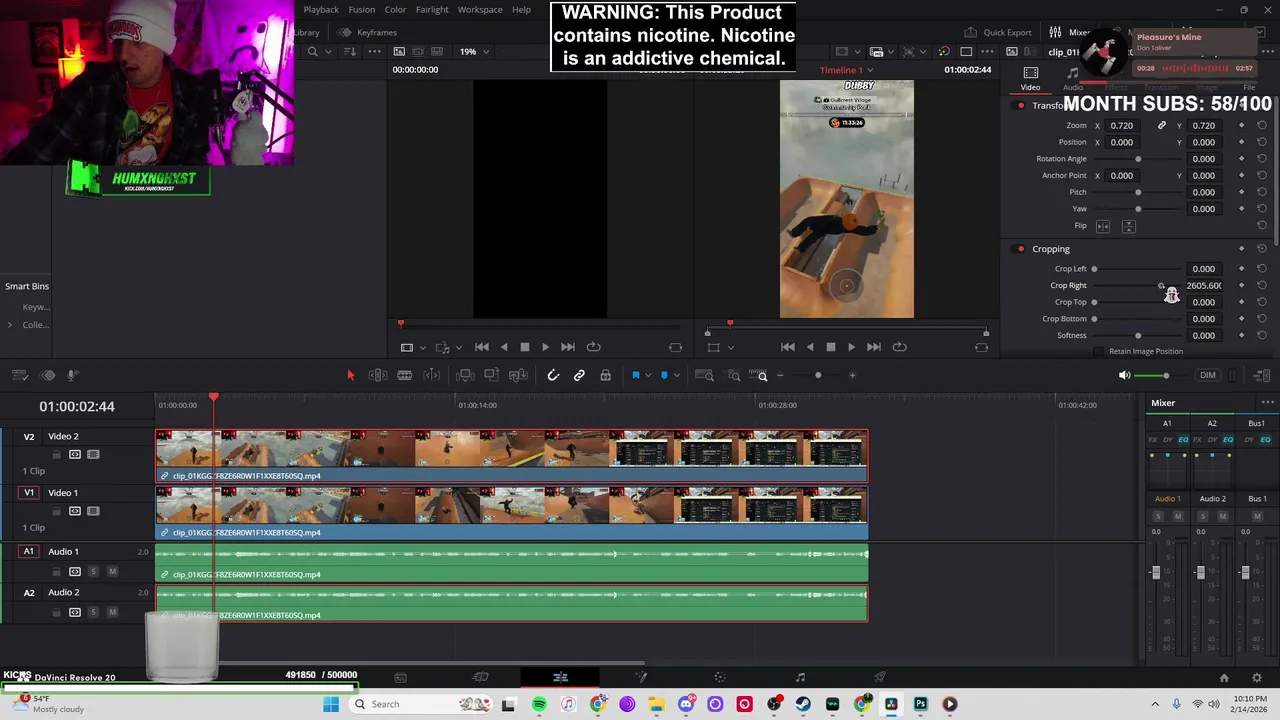Open timeline view options icon
1280x720 pixels.
19,375
